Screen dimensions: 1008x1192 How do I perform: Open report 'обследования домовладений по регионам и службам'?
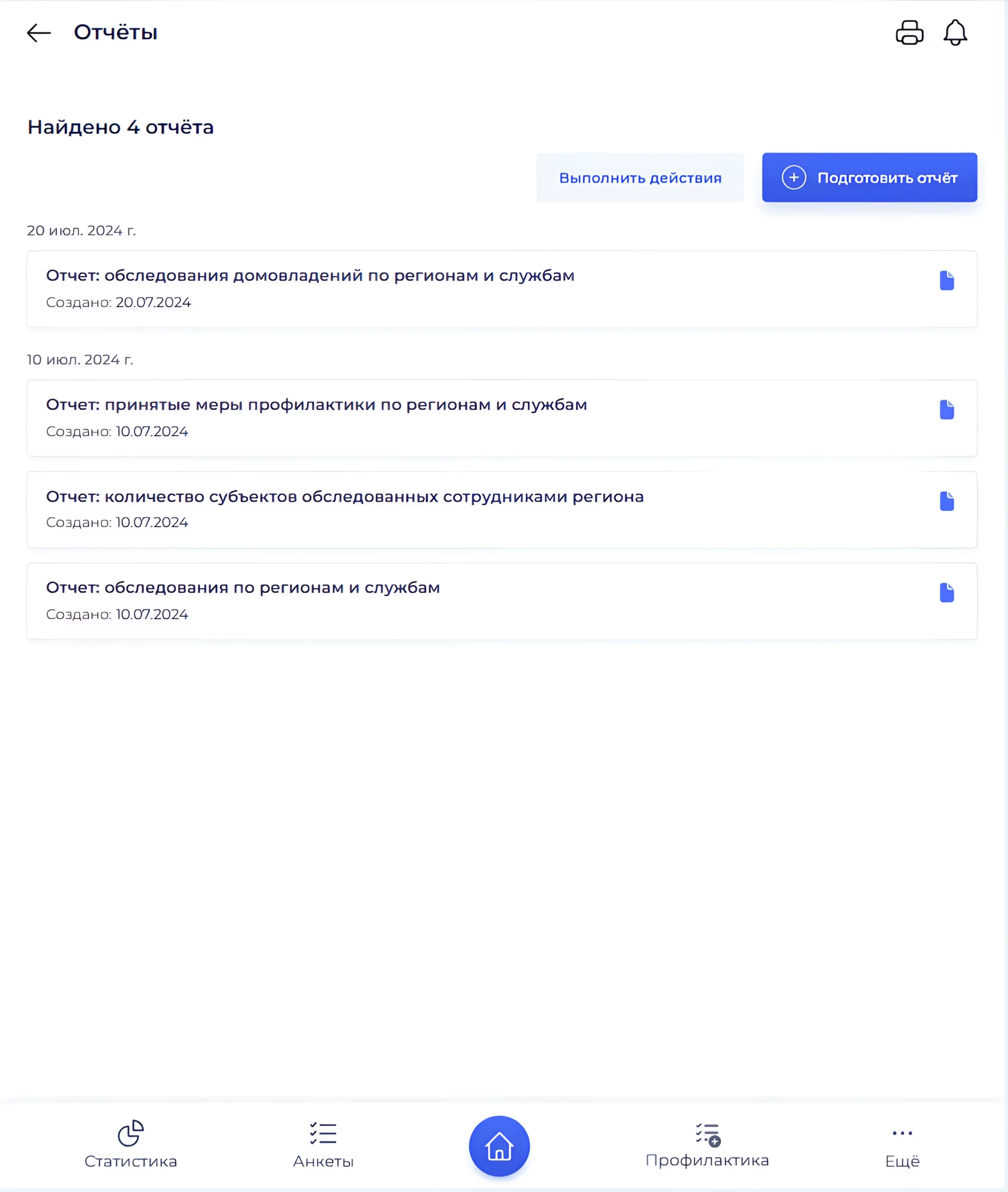click(502, 289)
